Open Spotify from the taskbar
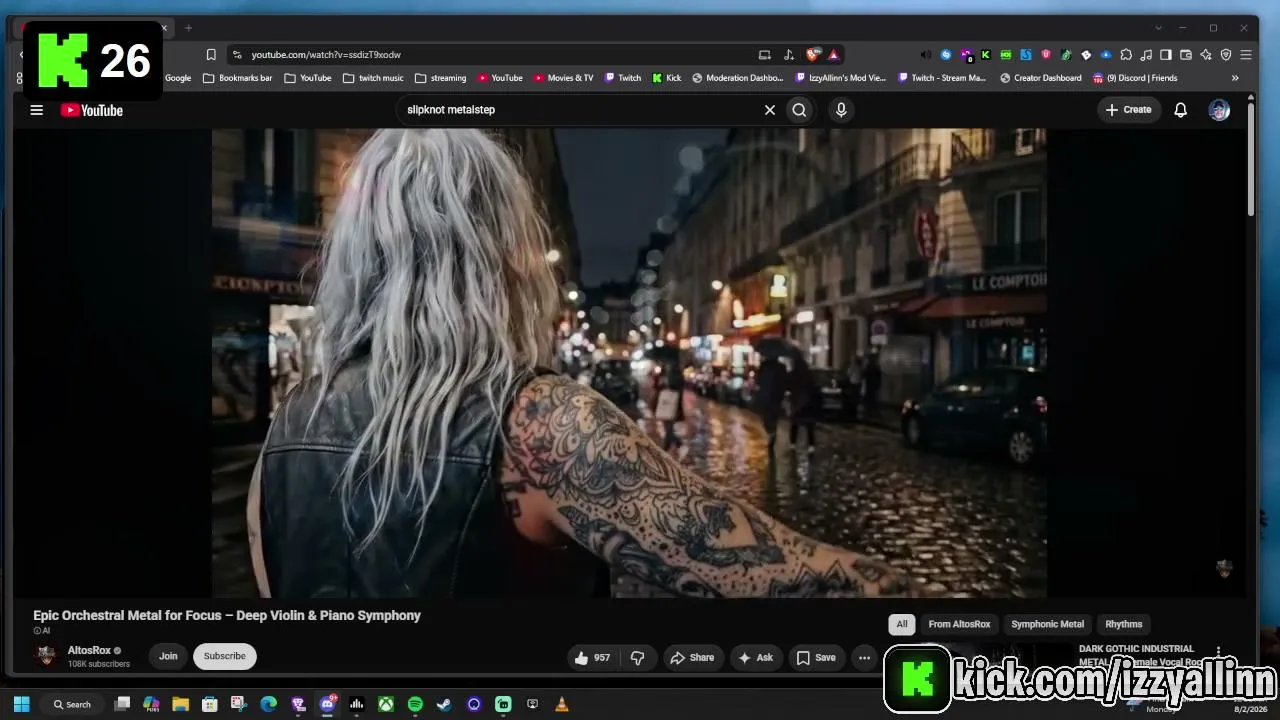 [415, 704]
